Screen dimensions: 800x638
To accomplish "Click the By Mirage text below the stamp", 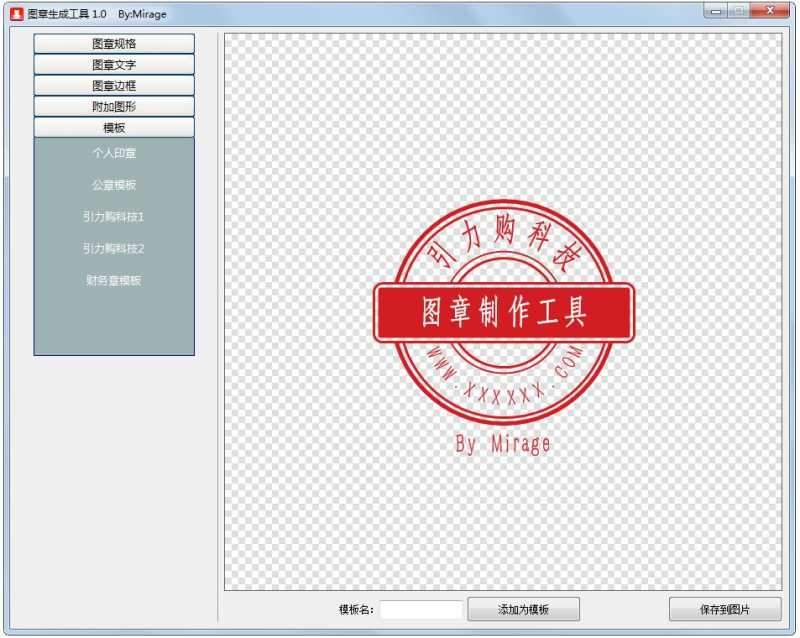I will click(504, 441).
